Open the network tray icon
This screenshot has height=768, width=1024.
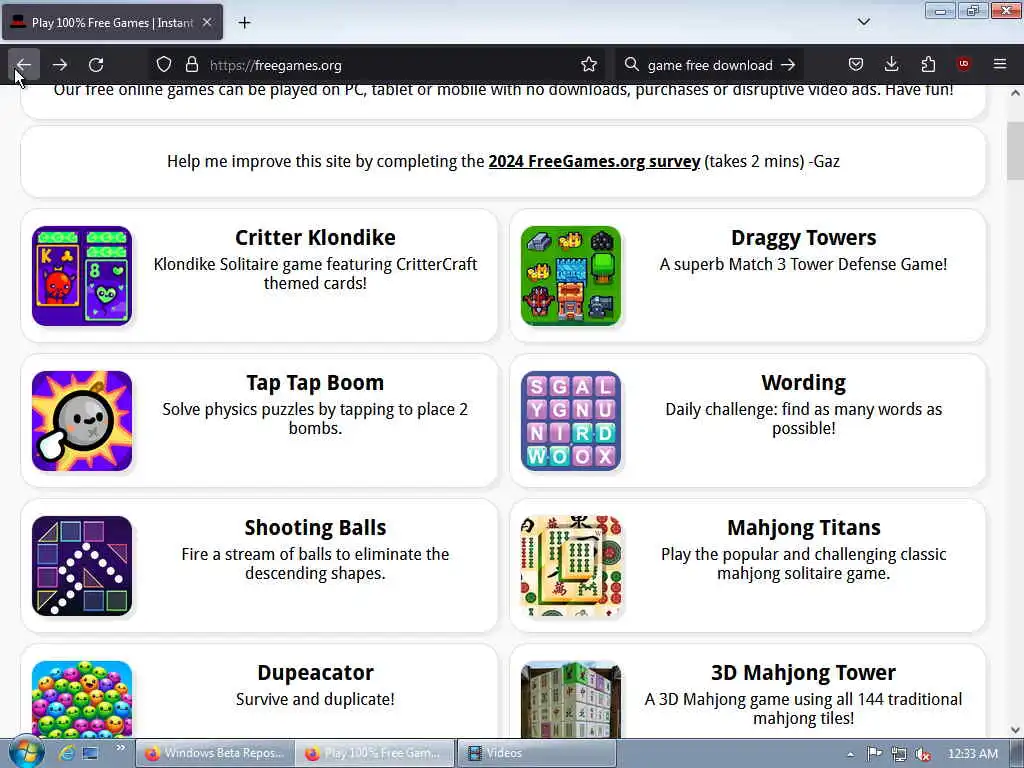point(899,754)
